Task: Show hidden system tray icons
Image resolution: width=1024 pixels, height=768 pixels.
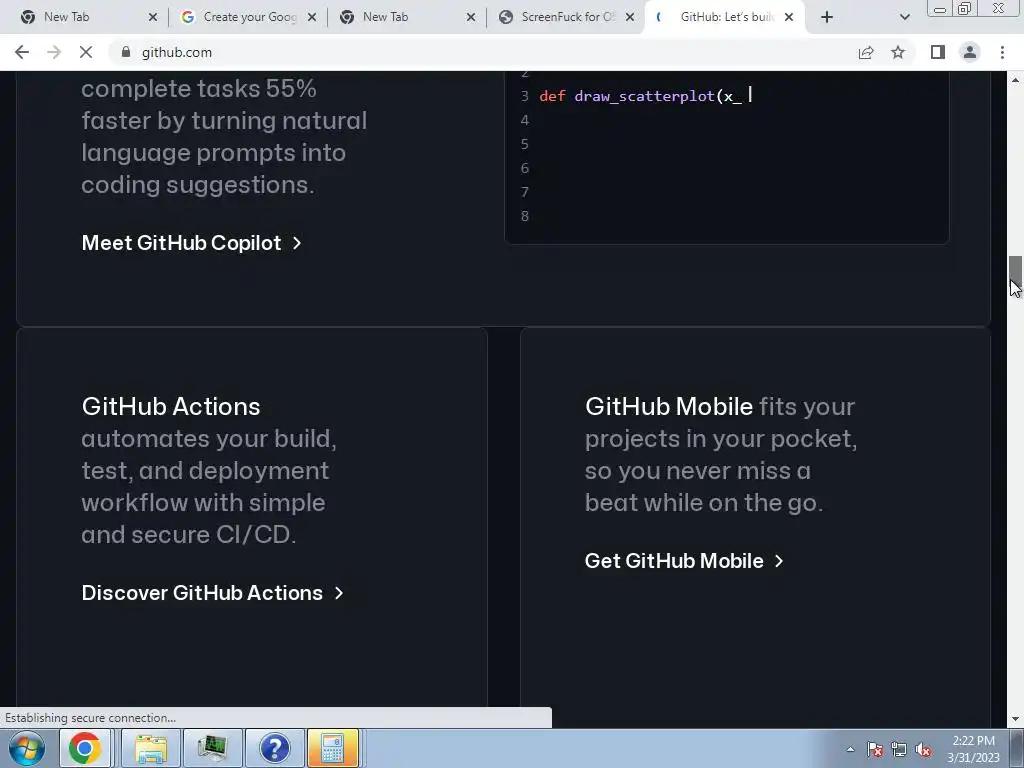Action: coord(850,749)
